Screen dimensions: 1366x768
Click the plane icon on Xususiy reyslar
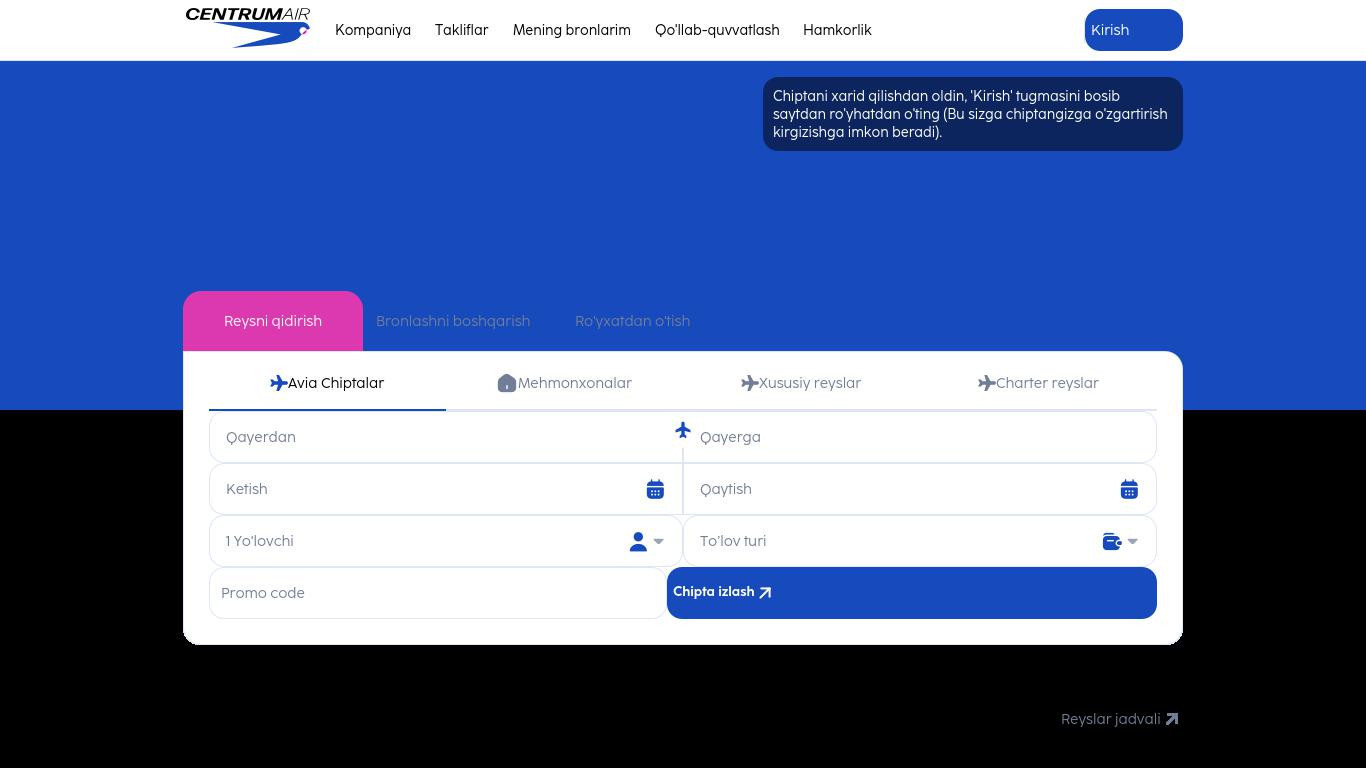[x=750, y=383]
